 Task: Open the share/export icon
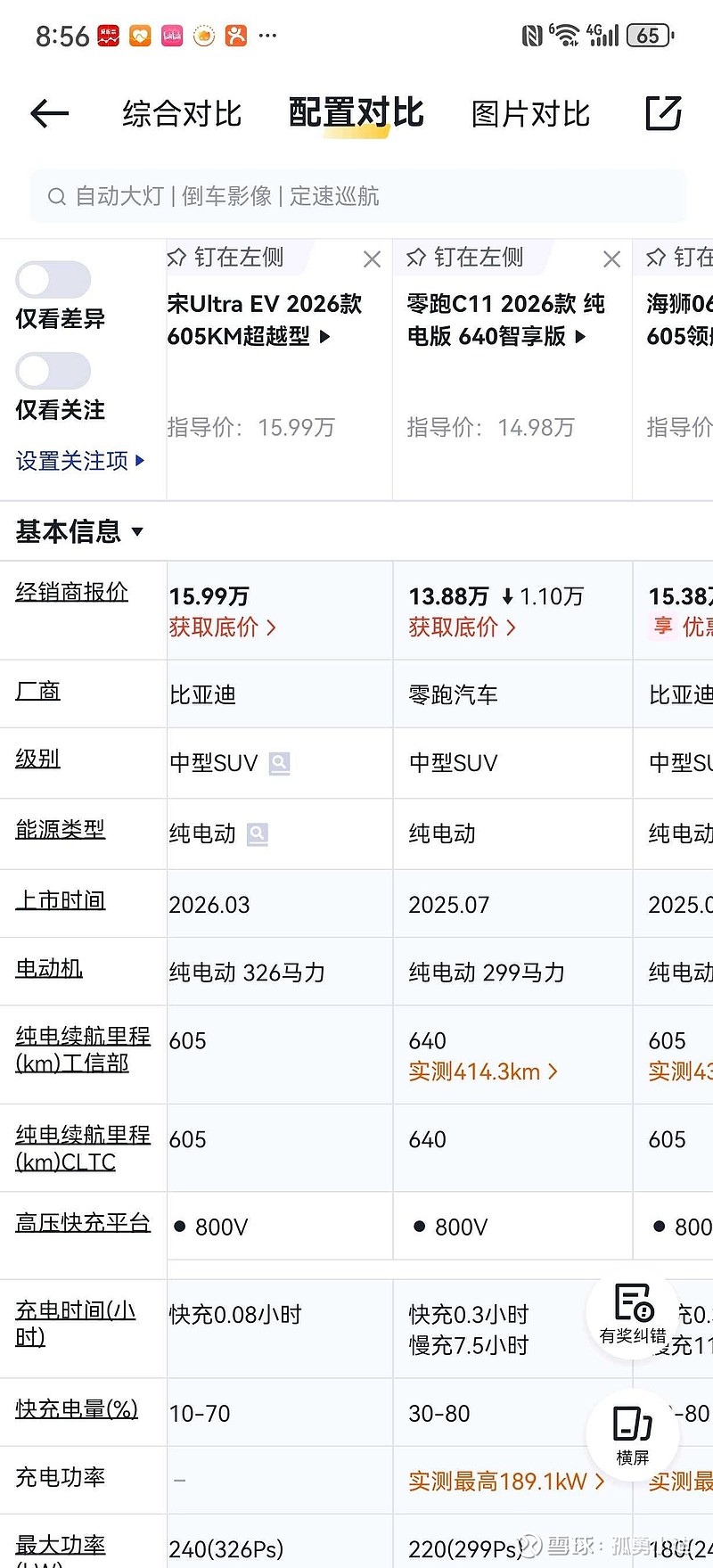coord(663,113)
